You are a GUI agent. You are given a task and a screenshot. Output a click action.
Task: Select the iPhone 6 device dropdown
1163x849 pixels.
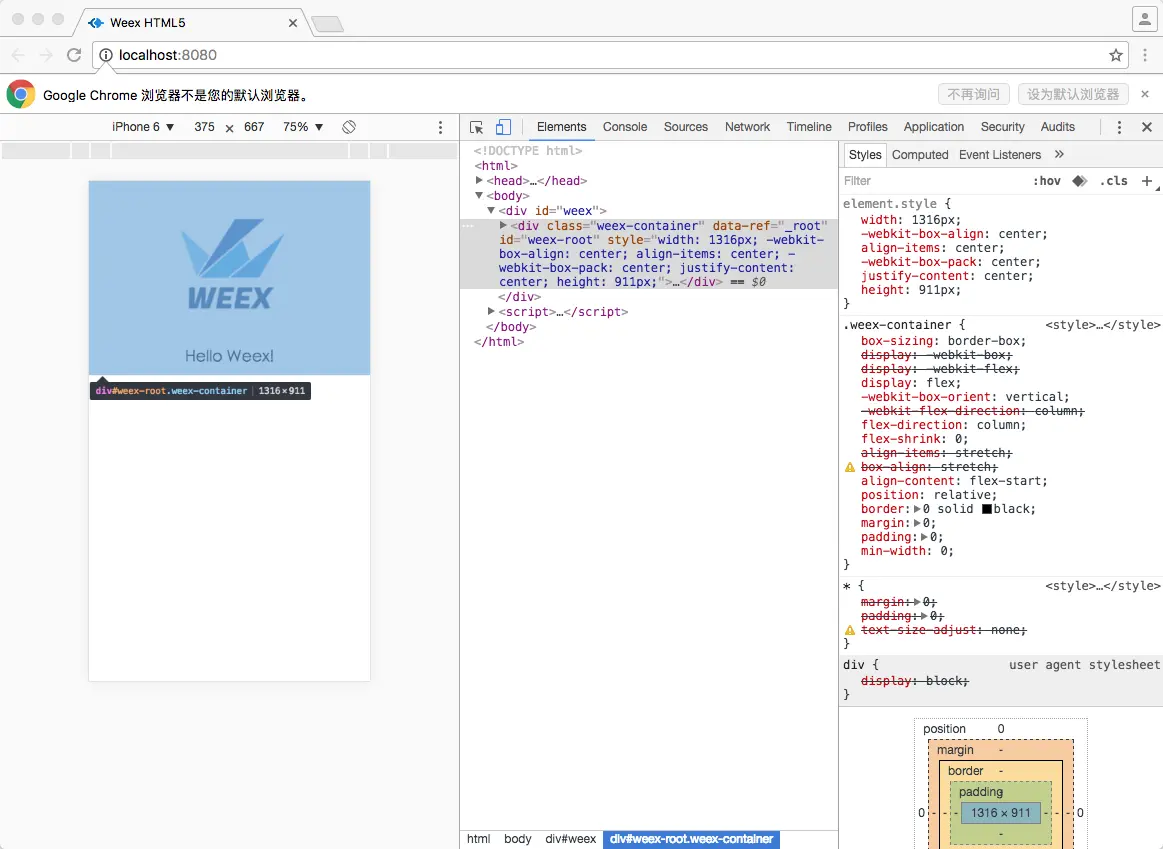143,127
